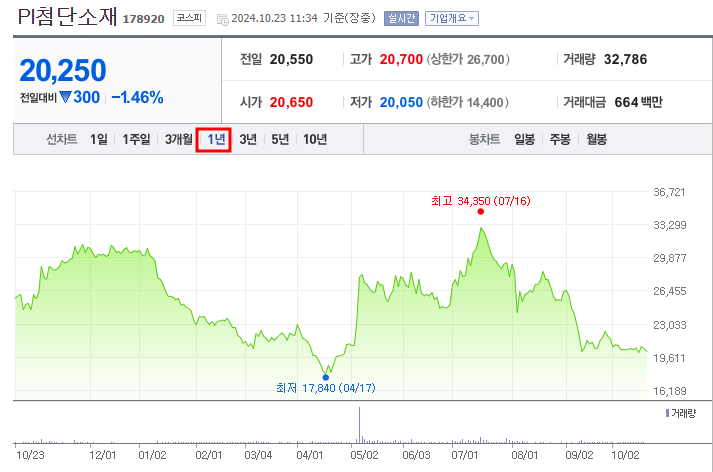The width and height of the screenshot is (713, 472).
Task: Click the tallest volume bar near 05/02
Action: tap(359, 425)
